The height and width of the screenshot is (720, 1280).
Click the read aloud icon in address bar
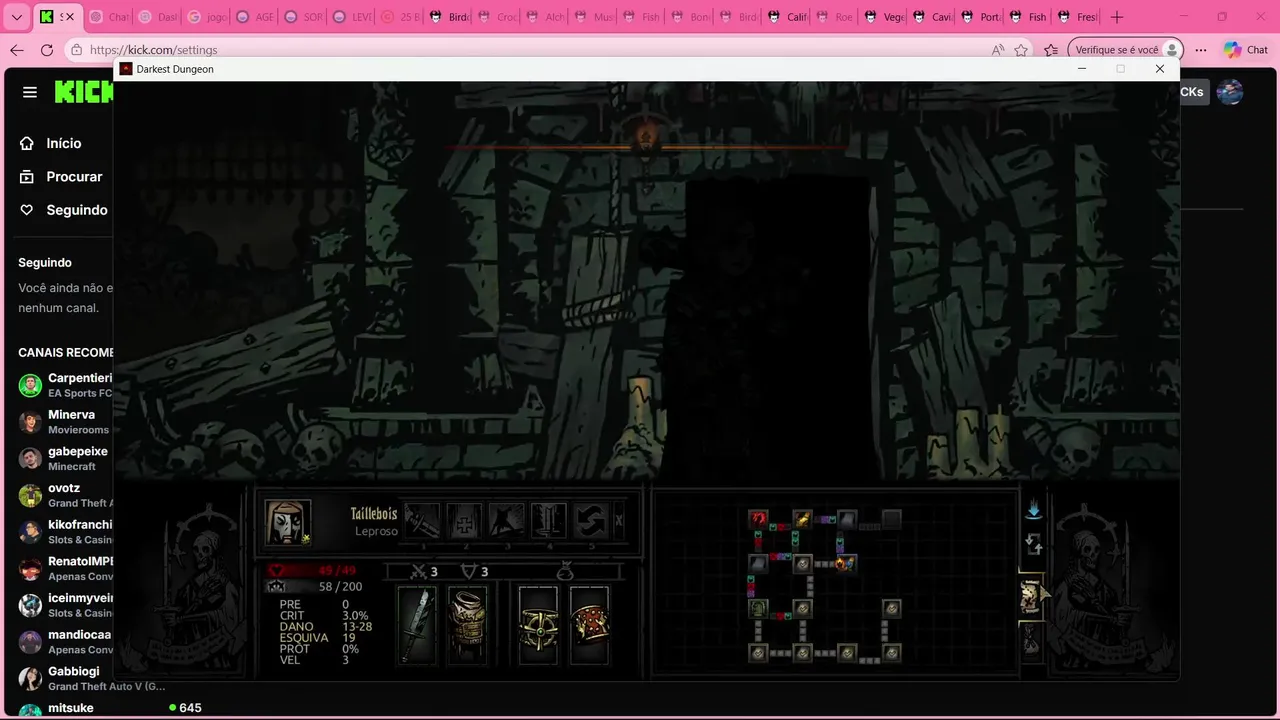tap(998, 50)
